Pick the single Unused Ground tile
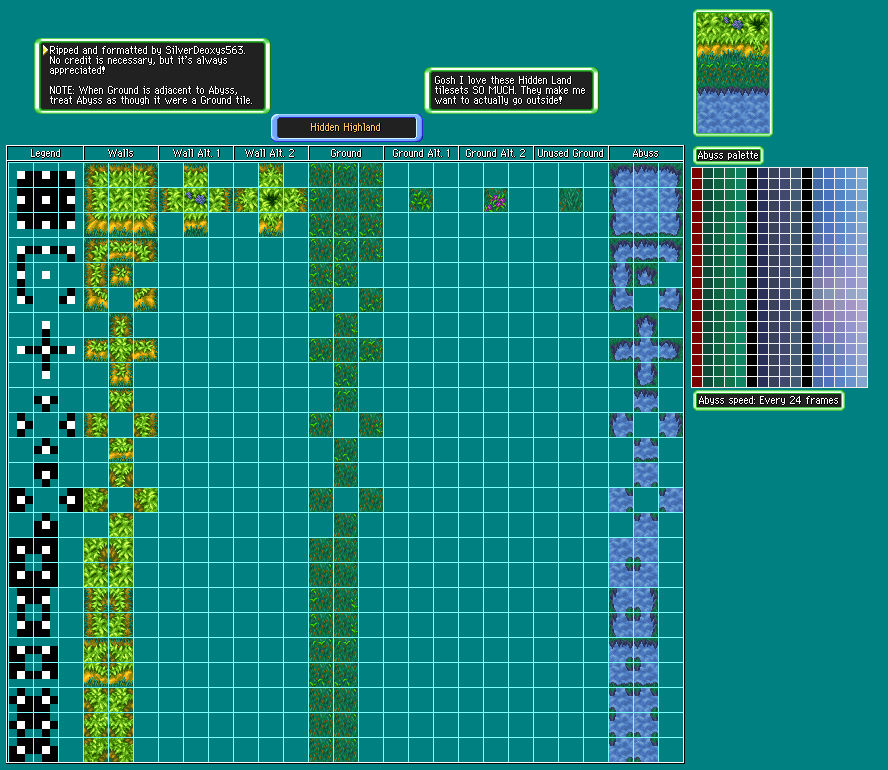 571,200
